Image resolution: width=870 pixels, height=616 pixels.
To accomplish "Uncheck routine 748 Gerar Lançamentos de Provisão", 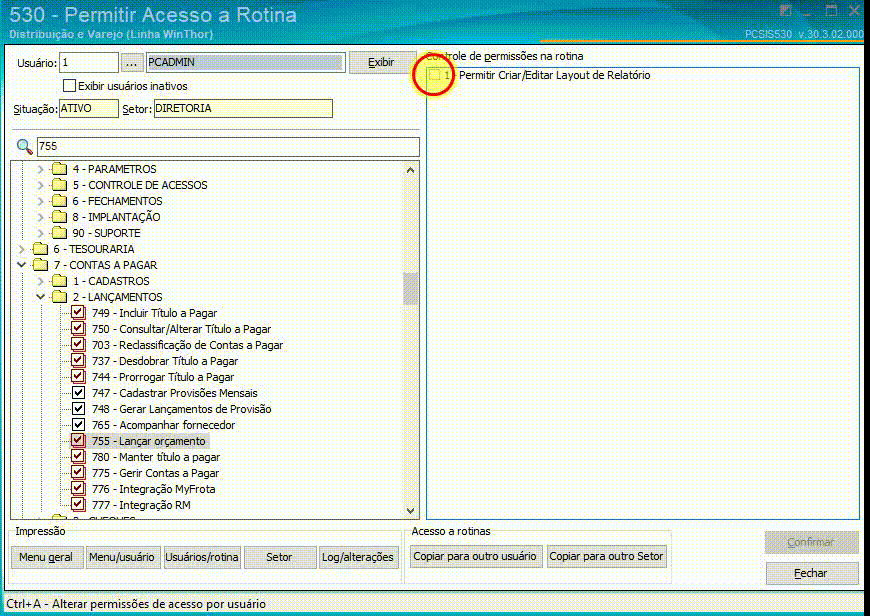I will click(78, 409).
